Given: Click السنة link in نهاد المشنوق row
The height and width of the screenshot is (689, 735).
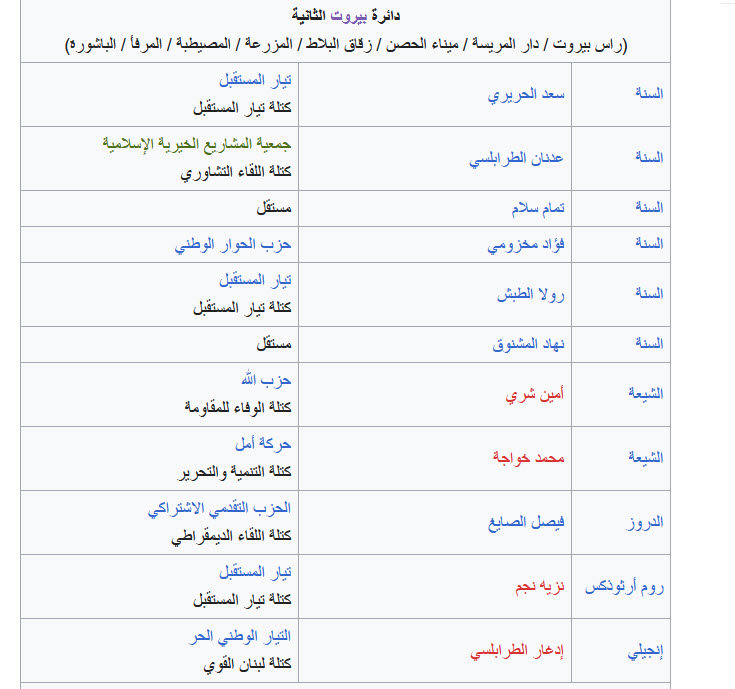Looking at the screenshot, I should coord(649,344).
